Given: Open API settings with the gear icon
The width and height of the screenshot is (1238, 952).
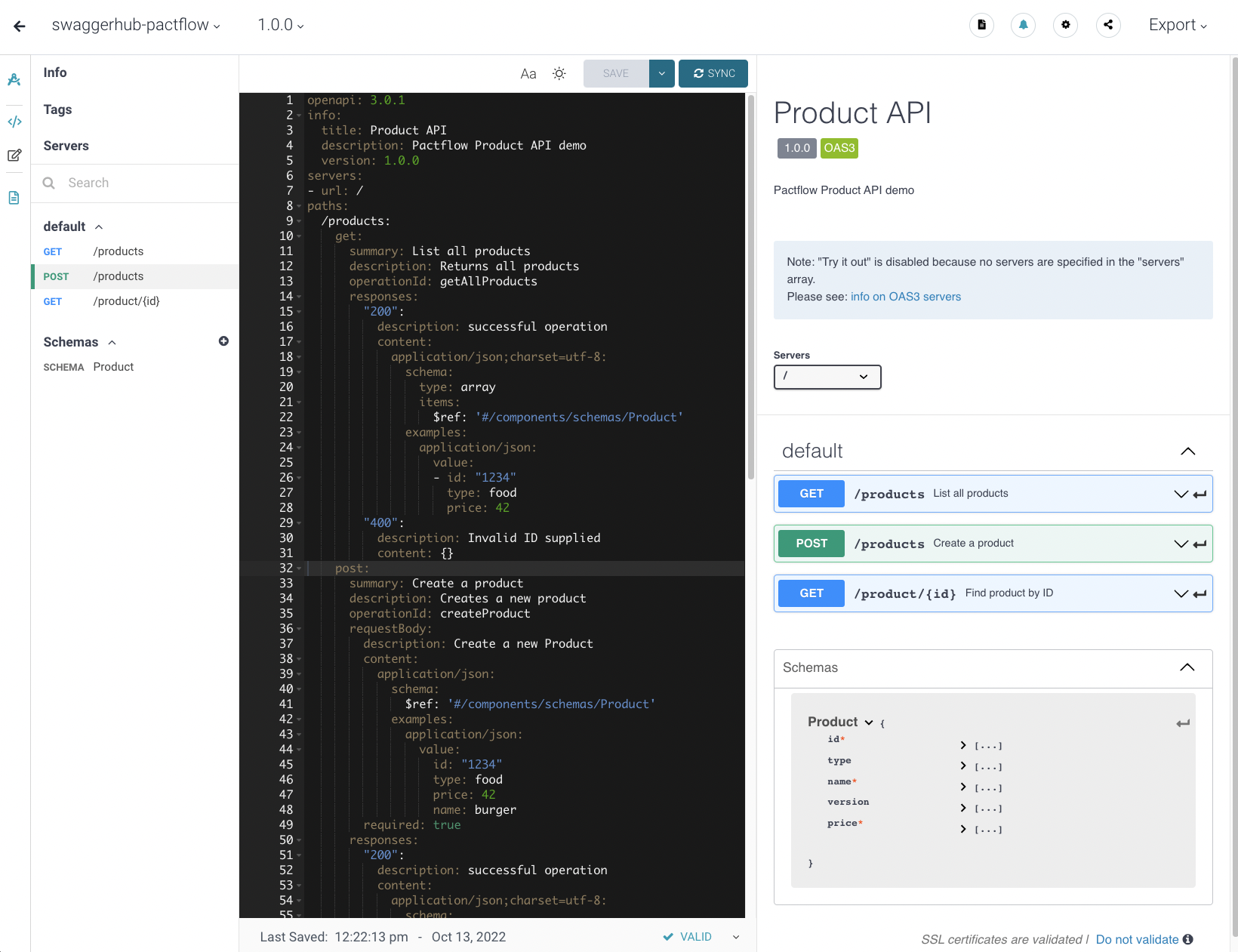Looking at the screenshot, I should pos(1065,25).
